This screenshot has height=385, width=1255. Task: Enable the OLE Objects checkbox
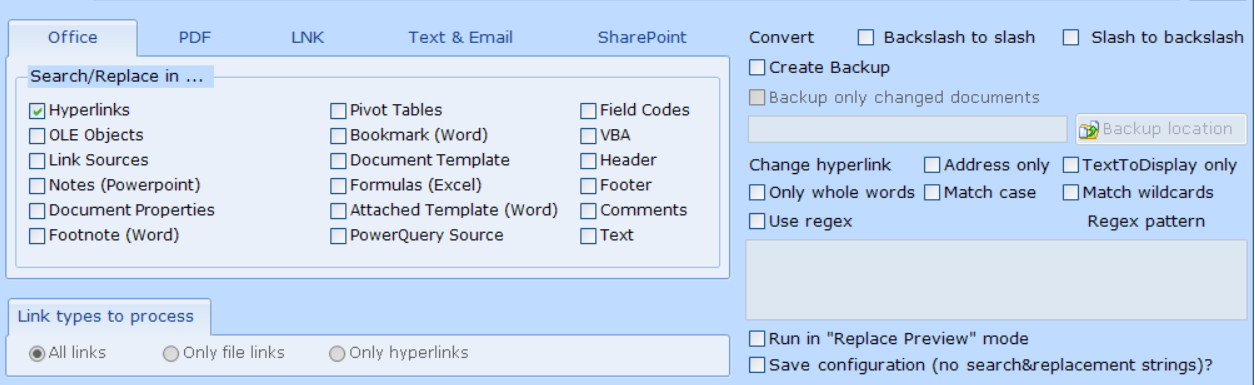click(x=37, y=136)
